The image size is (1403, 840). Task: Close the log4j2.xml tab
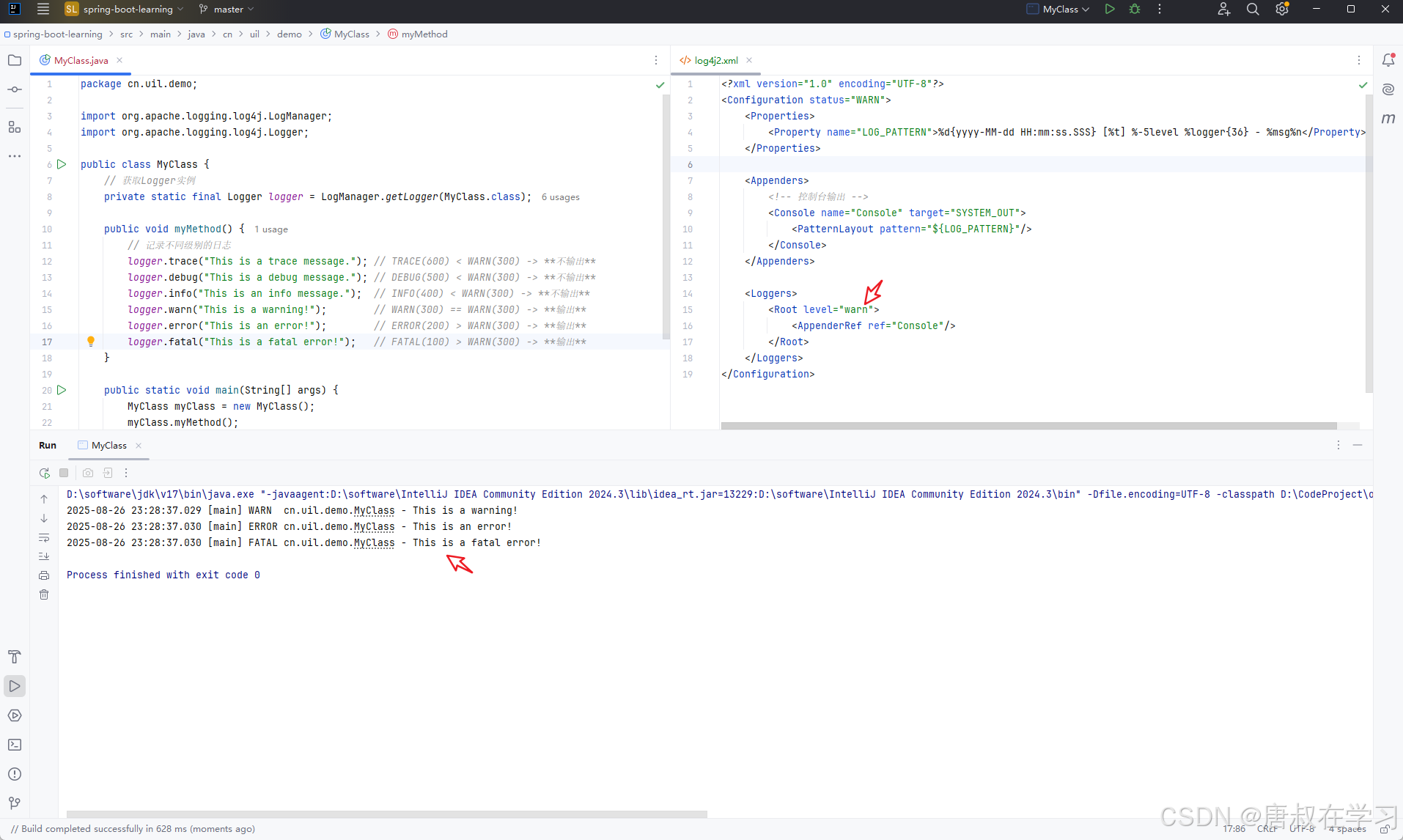click(x=749, y=60)
